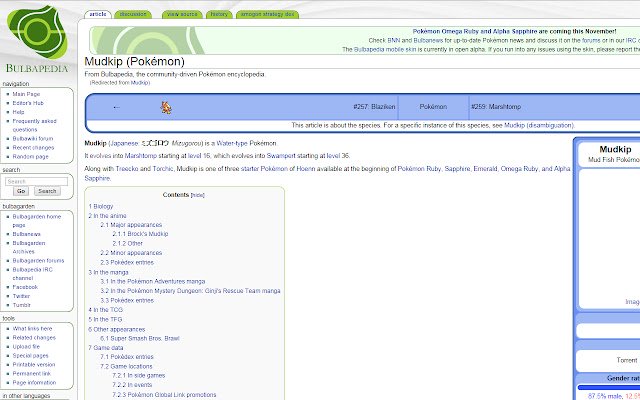
Task: Go to #259: Marshtomp entry
Action: tap(496, 107)
